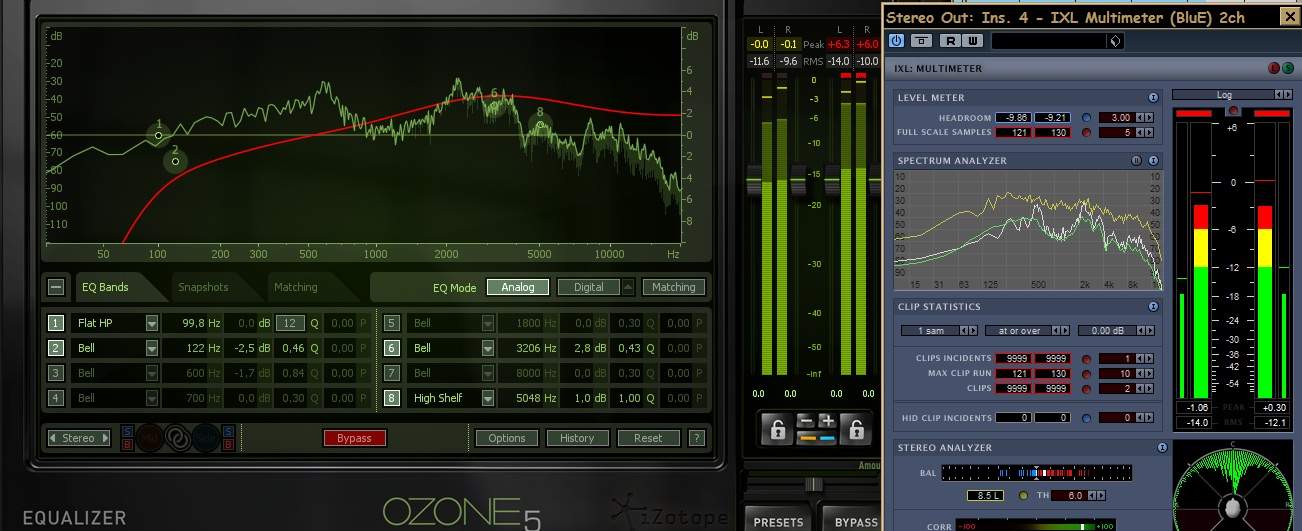Viewport: 1302px width, 531px height.
Task: Open the History window
Action: 577,438
